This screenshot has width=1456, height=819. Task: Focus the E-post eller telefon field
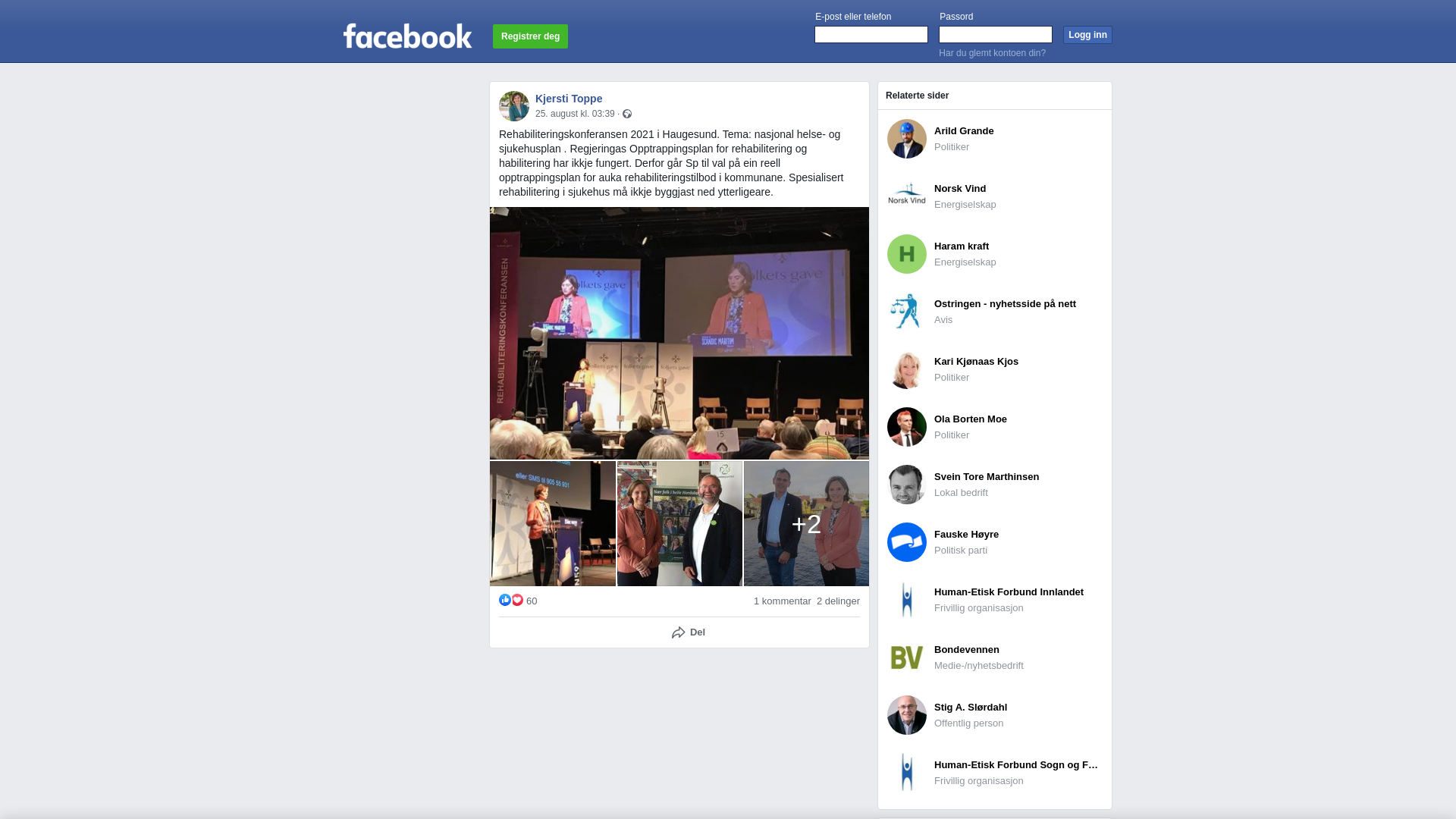[x=871, y=34]
